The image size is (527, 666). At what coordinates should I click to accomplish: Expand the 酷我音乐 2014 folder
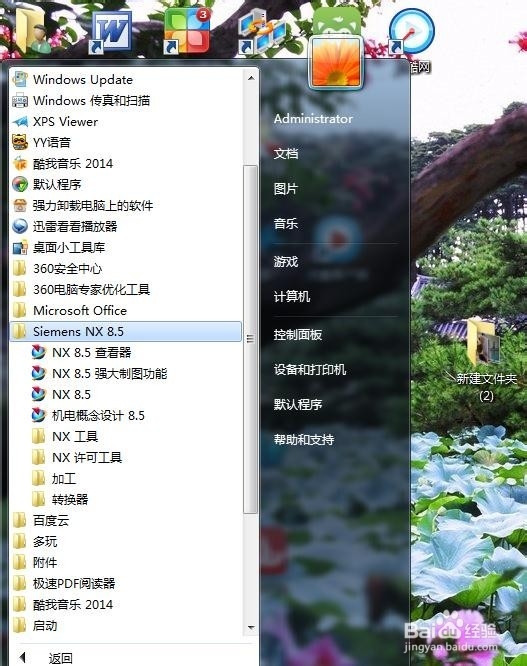[x=63, y=604]
